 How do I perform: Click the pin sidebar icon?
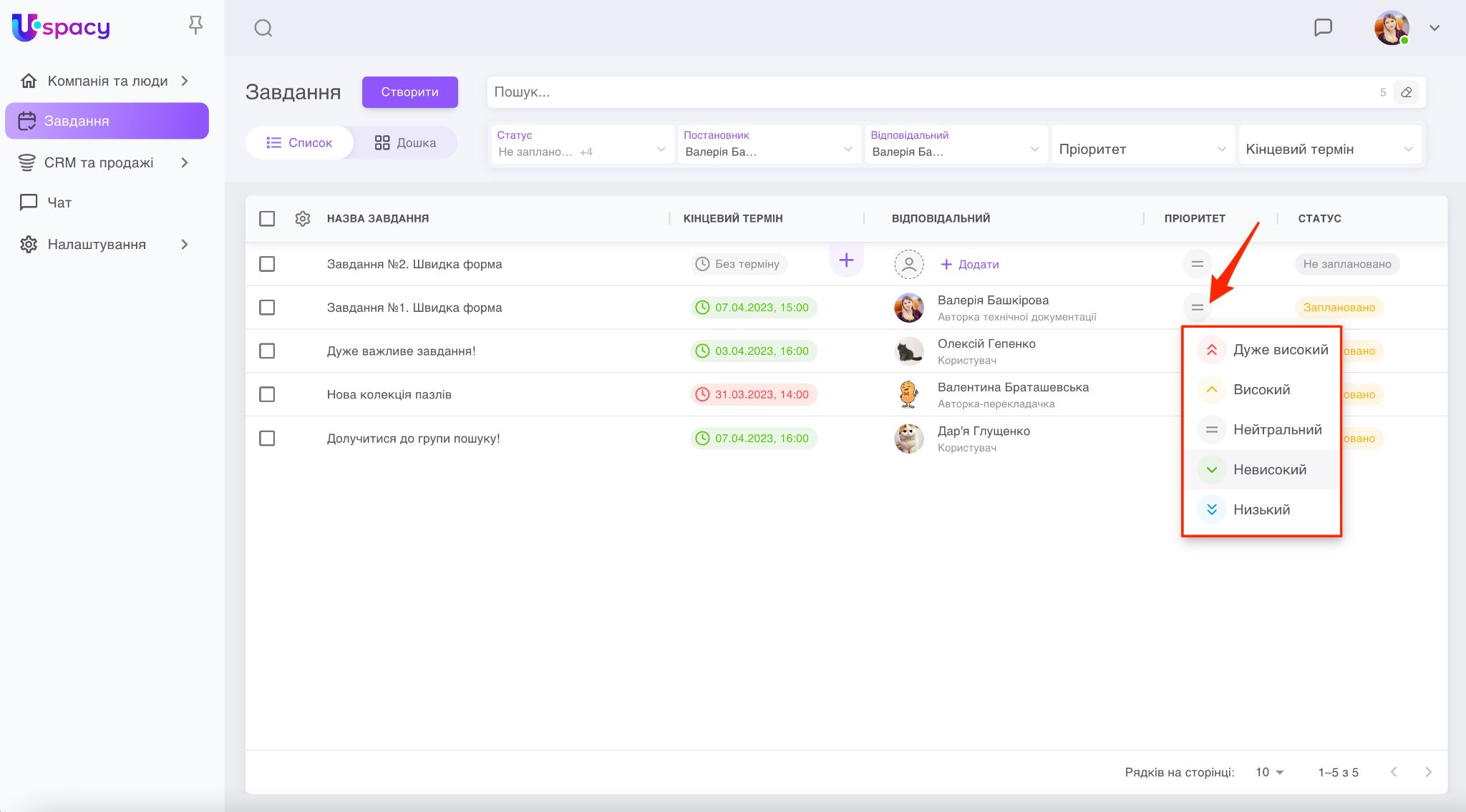(195, 26)
